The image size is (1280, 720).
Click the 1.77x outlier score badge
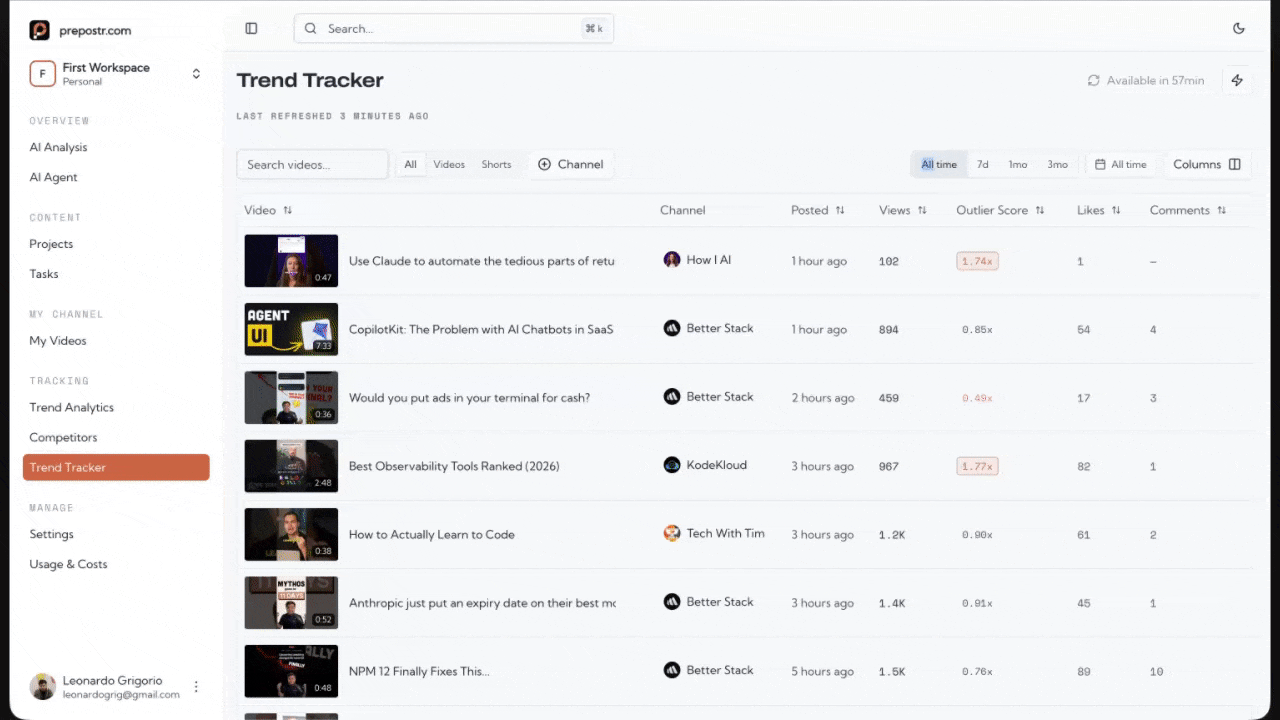tap(977, 466)
